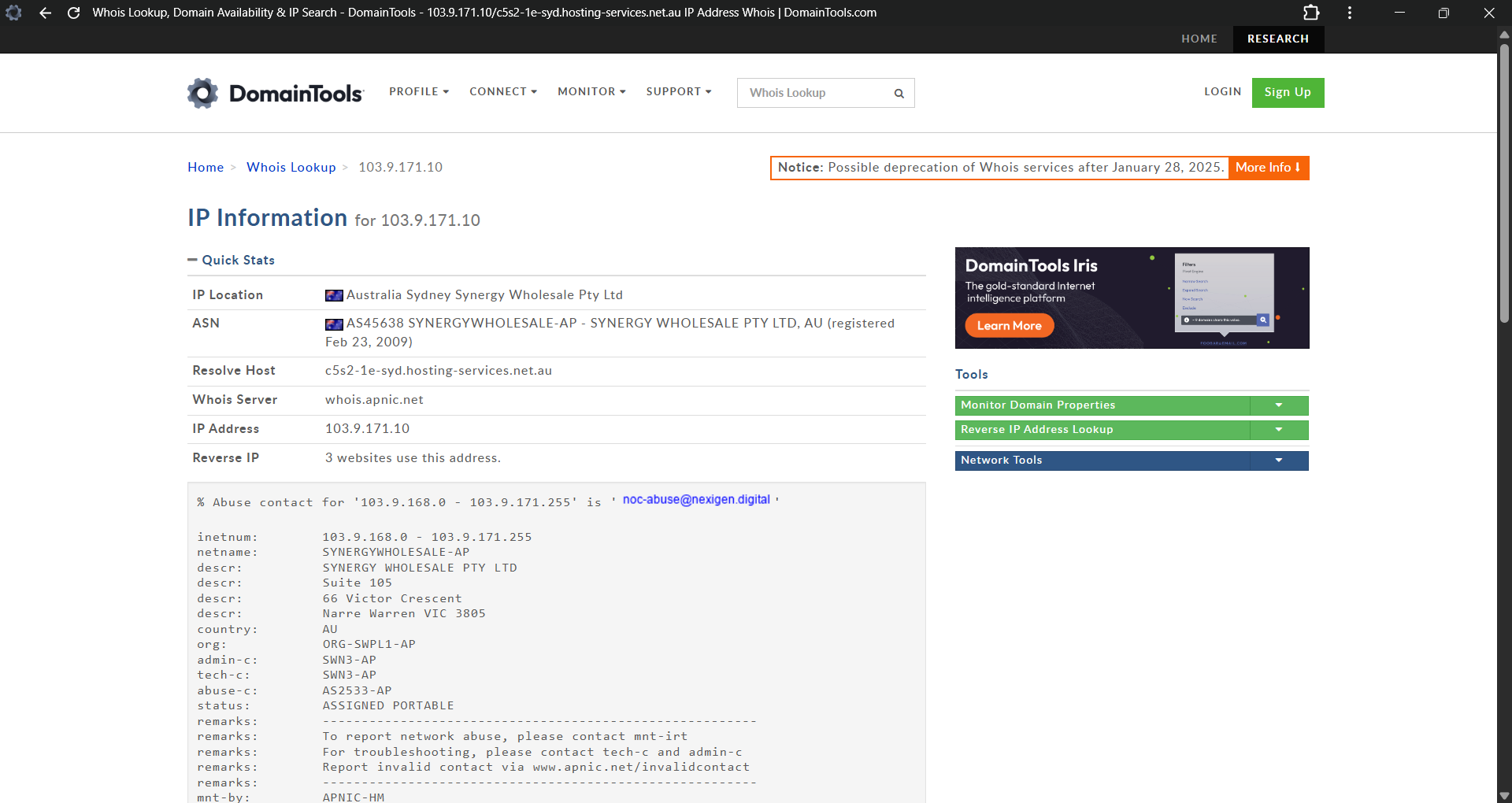Click the green Sign Up button

[x=1288, y=93]
